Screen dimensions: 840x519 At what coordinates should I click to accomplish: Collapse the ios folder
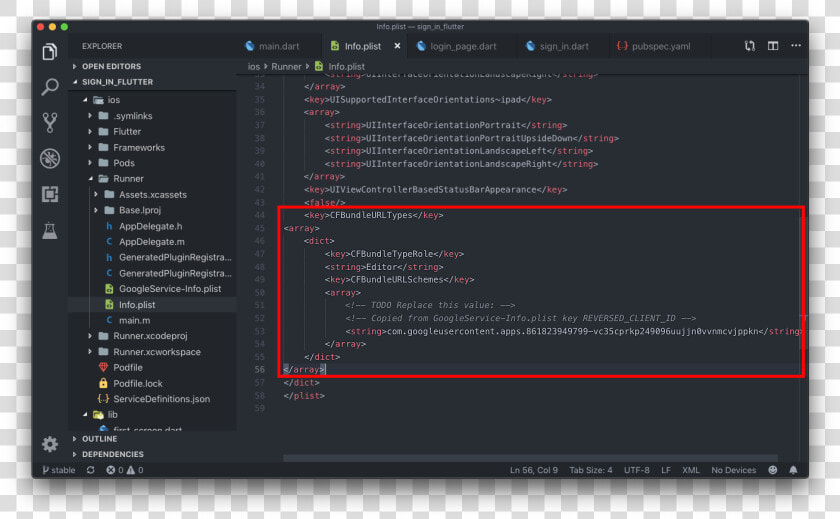click(x=114, y=100)
